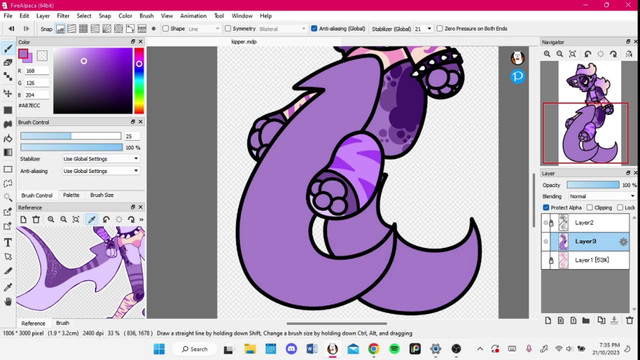Screen dimensions: 640x360
Task: Click the R color value field
Action: (37, 71)
